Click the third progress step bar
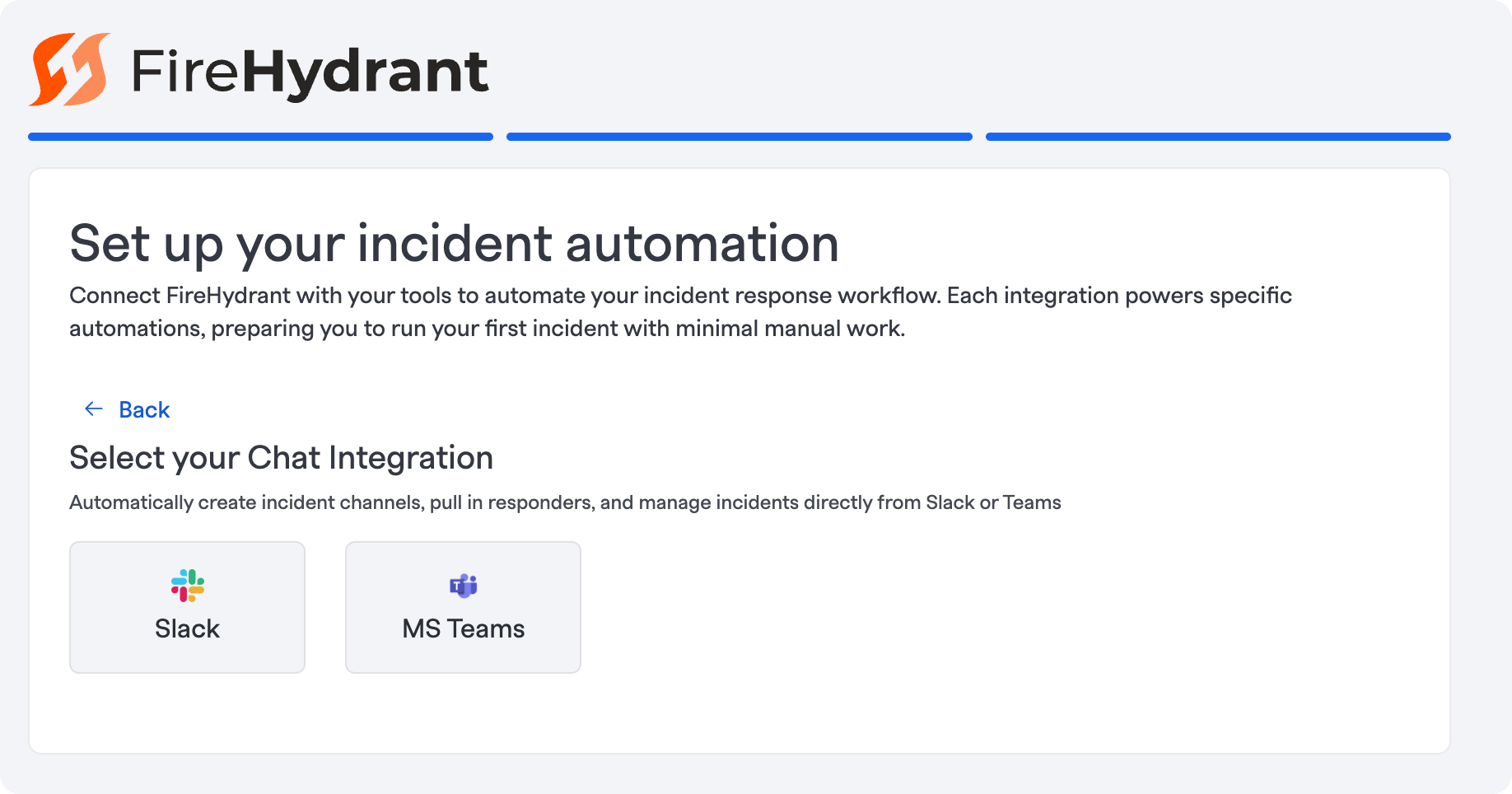This screenshot has width=1512, height=794. (1218, 137)
